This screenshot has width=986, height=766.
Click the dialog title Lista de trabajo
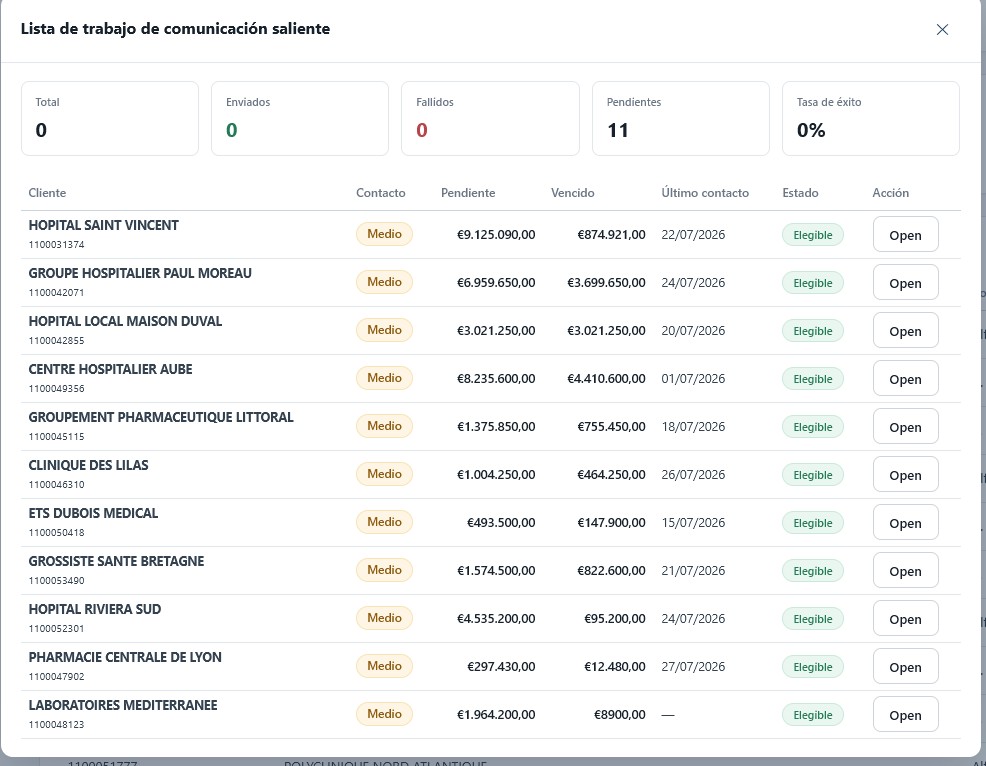pos(175,29)
